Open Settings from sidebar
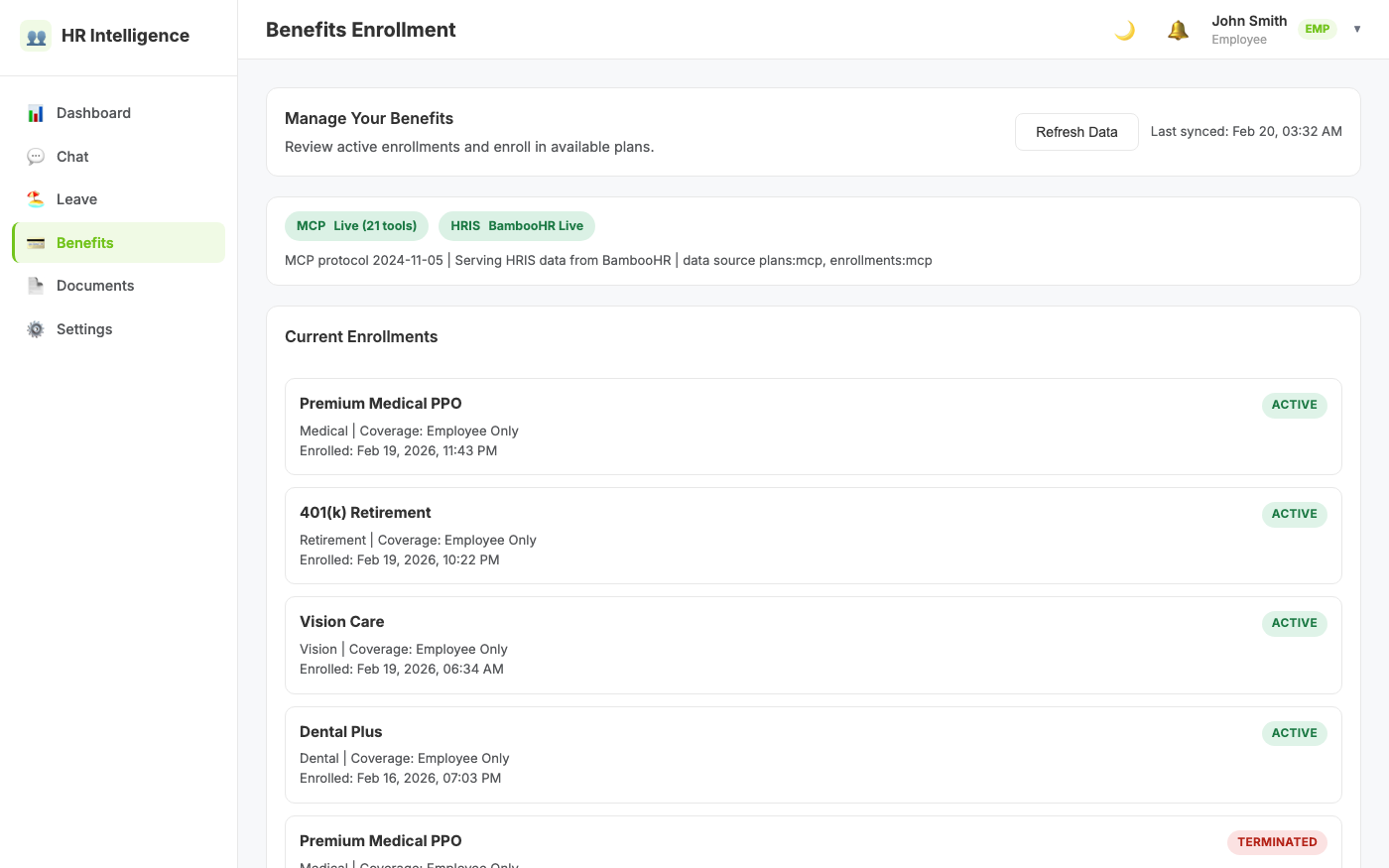This screenshot has height=868, width=1389. (119, 329)
